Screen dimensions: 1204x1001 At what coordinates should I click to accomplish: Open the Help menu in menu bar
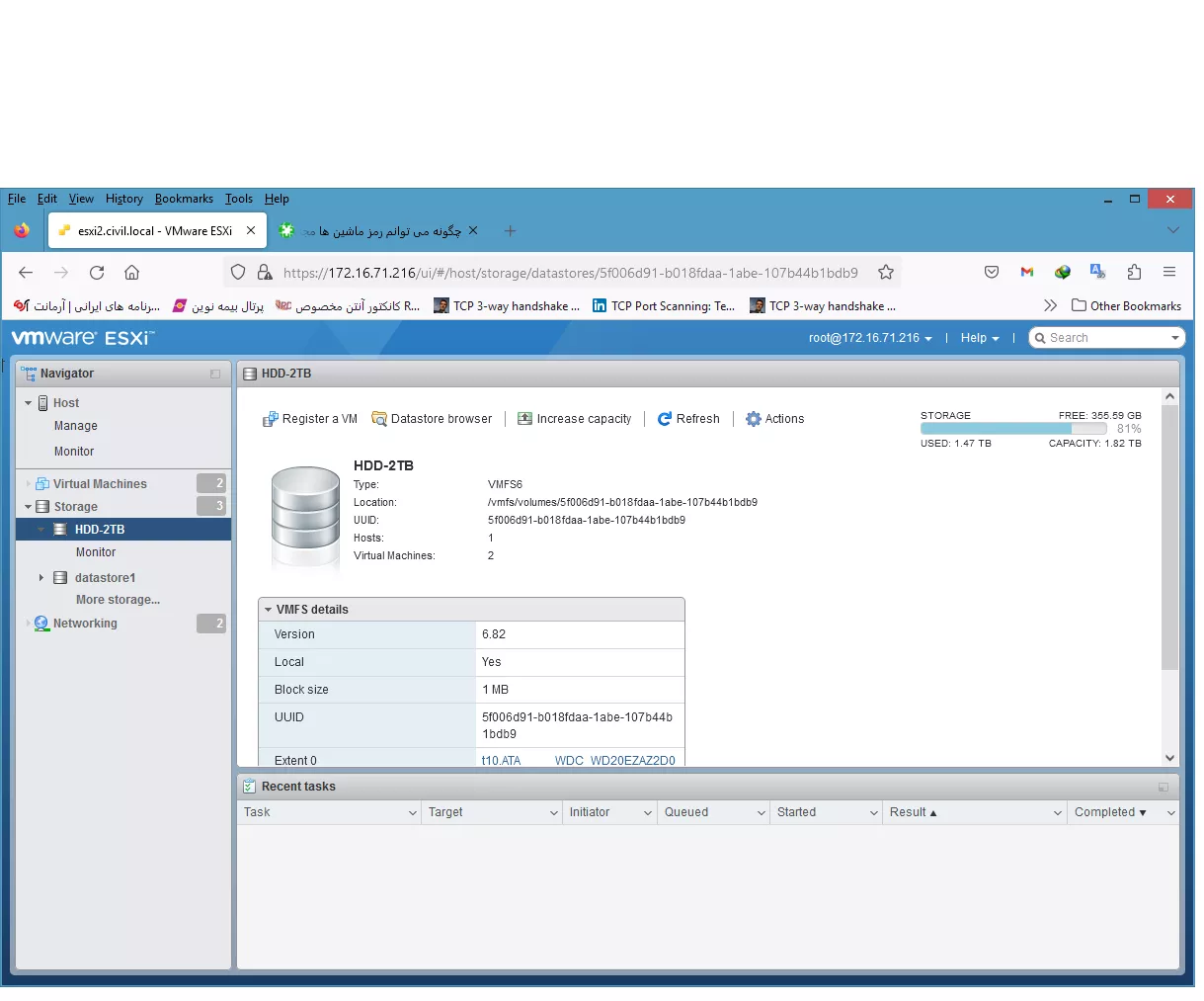[x=277, y=199]
